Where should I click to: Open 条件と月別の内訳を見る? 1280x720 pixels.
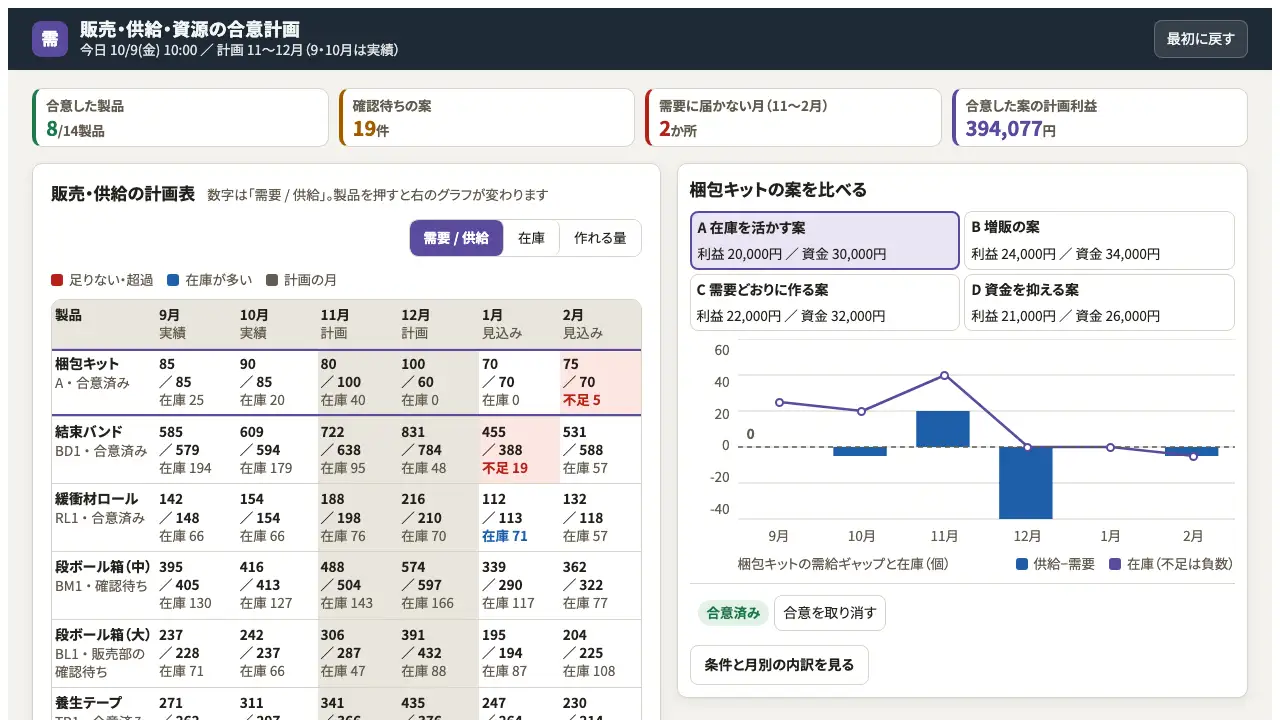779,664
